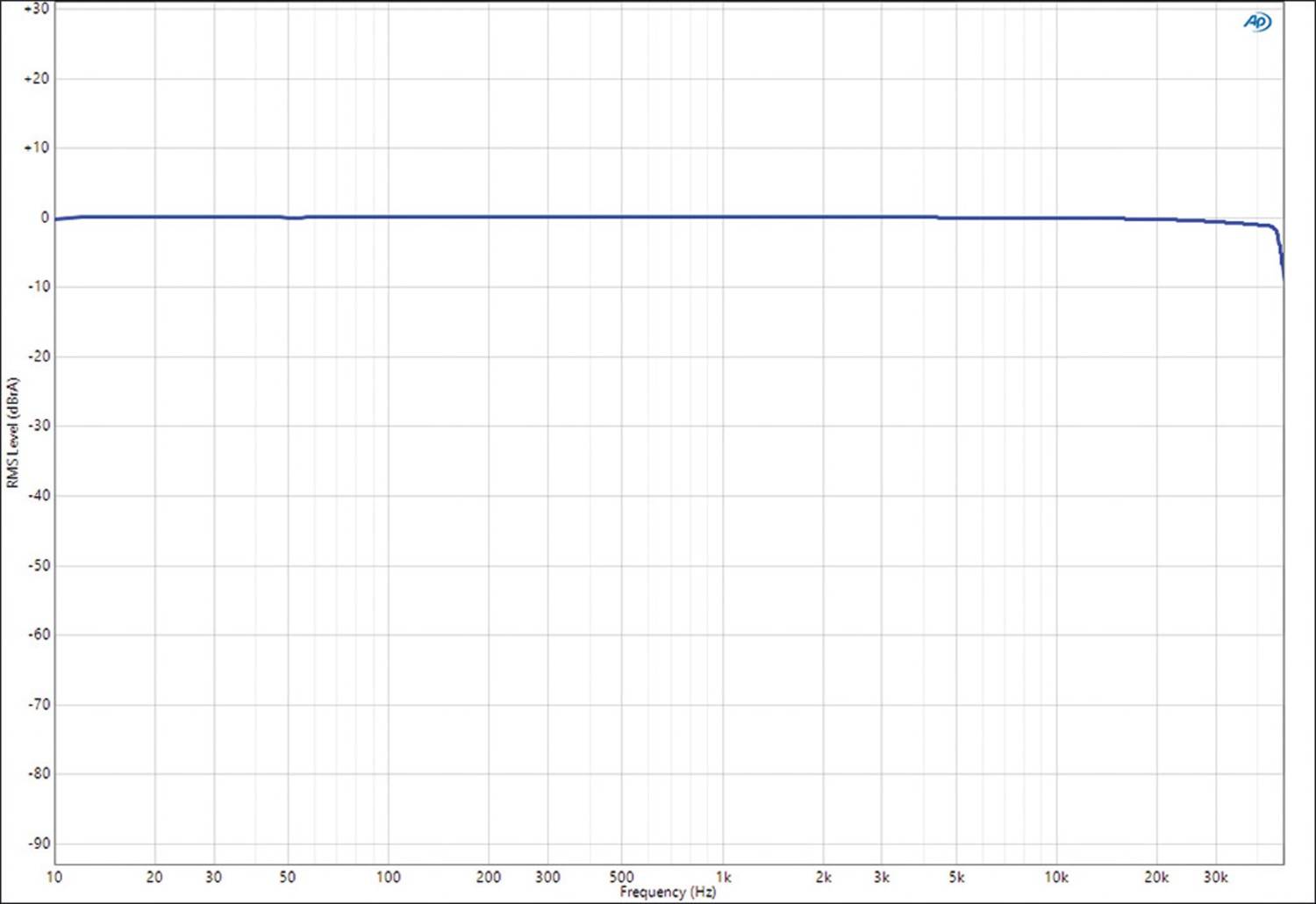The width and height of the screenshot is (1316, 904).
Task: Click the '-30' y-axis label
Action: coord(39,426)
